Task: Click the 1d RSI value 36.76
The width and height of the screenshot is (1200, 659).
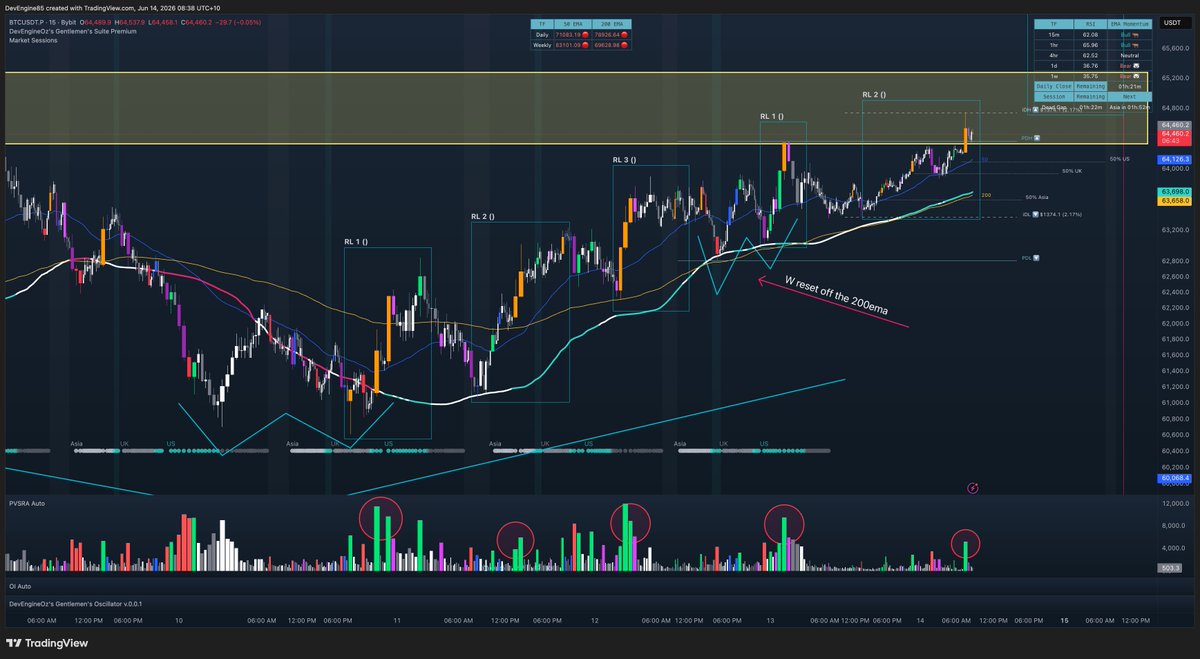Action: coord(1090,65)
